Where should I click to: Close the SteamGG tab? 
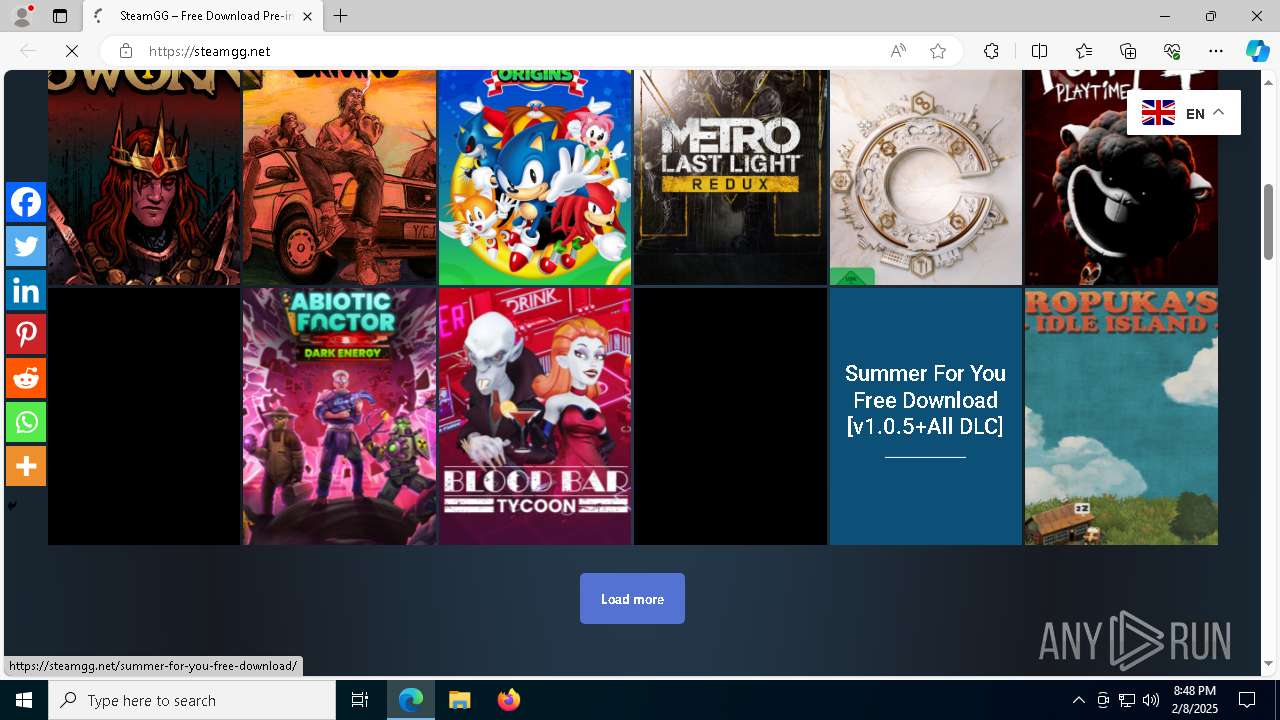click(x=307, y=16)
